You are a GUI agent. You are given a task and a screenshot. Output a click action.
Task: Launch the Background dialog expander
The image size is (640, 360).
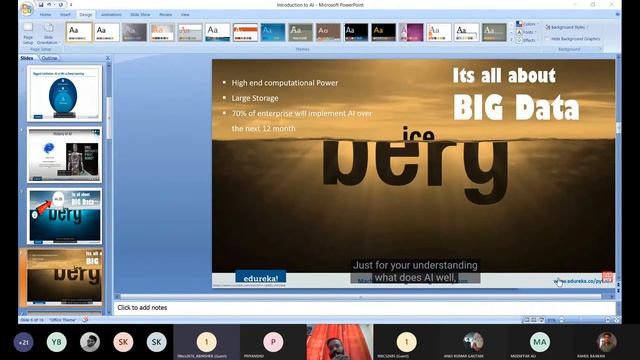pos(600,49)
